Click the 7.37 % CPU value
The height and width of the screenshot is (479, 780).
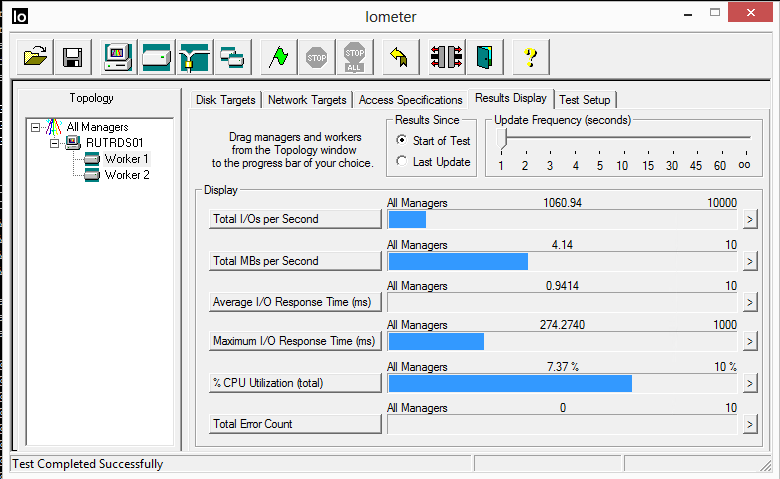[x=563, y=367]
